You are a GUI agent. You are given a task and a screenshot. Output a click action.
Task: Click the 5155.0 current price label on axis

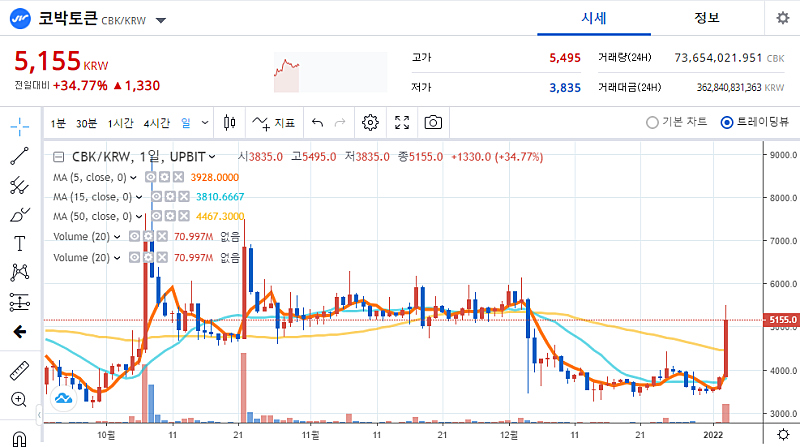coord(781,320)
